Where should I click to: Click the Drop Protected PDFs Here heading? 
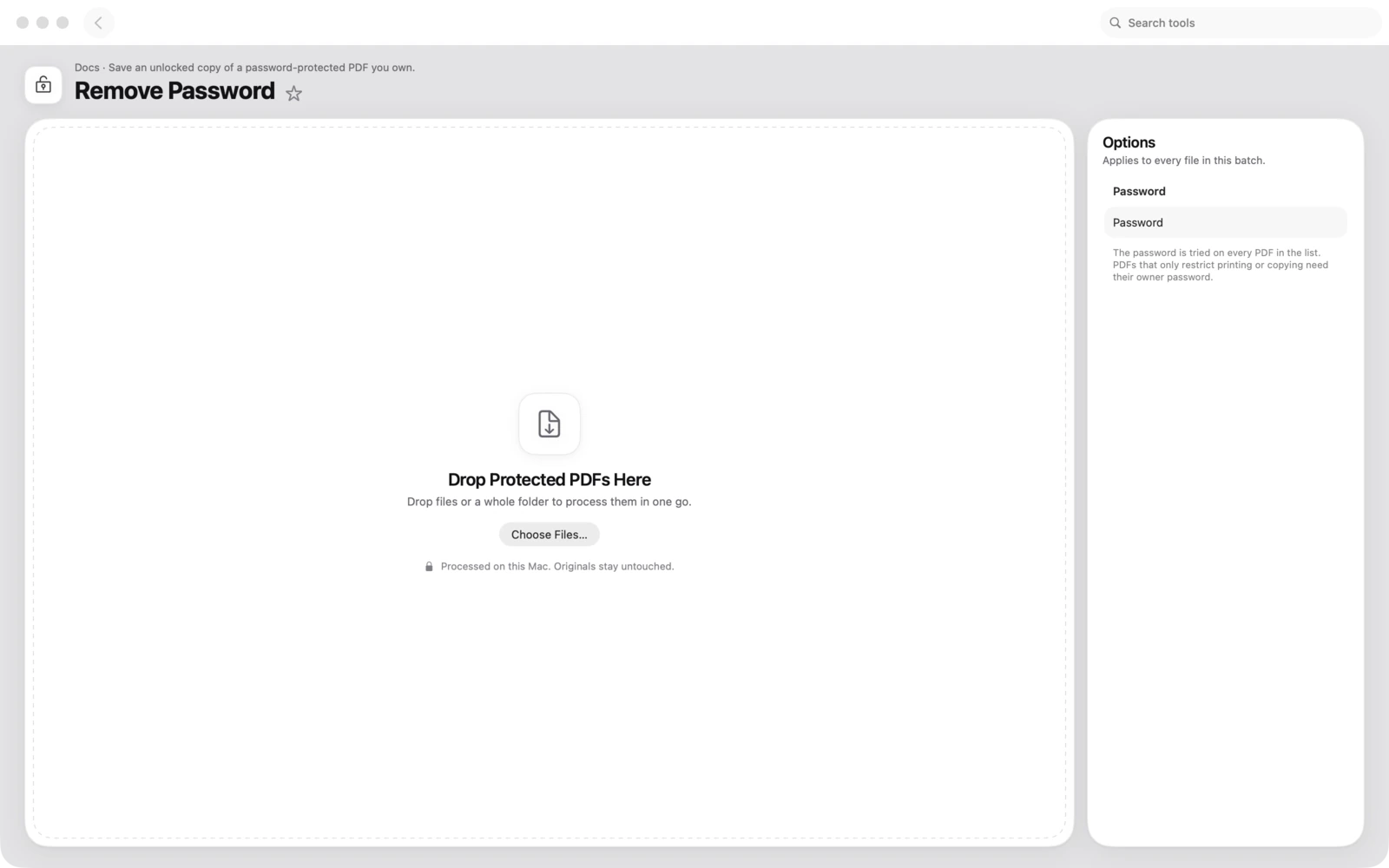tap(550, 480)
